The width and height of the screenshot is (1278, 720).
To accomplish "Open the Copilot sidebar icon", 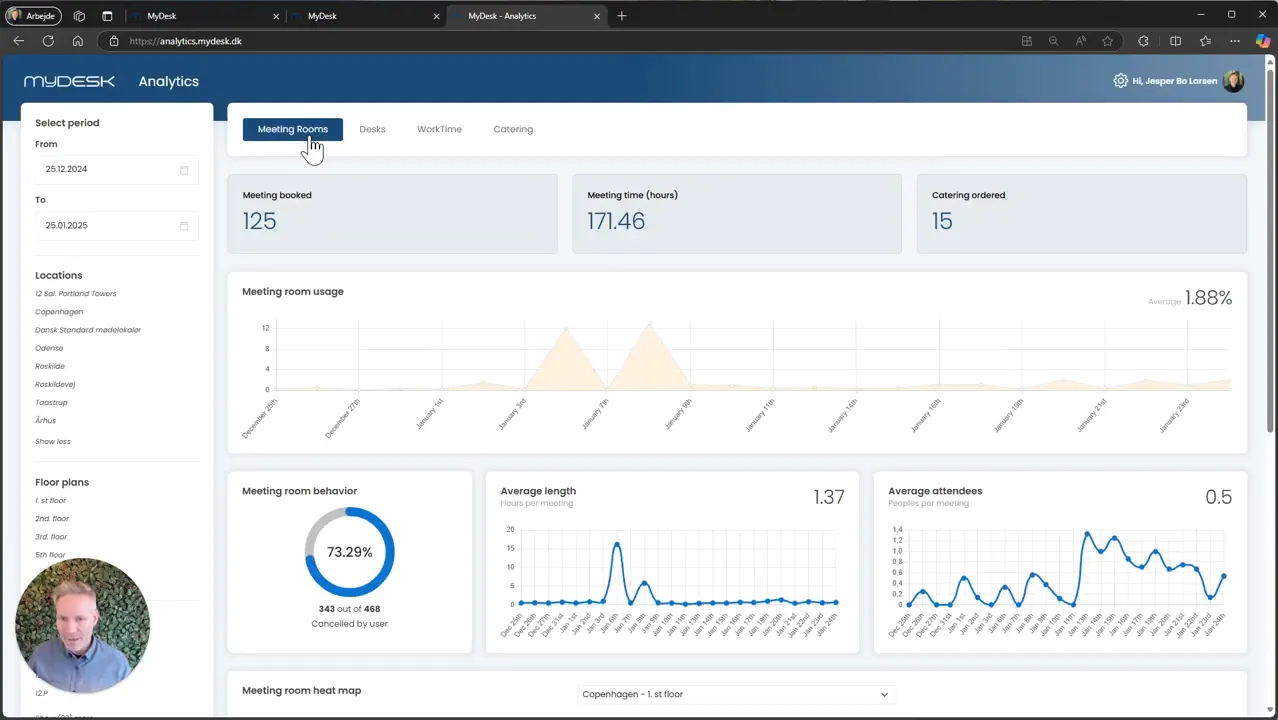I will point(1262,41).
